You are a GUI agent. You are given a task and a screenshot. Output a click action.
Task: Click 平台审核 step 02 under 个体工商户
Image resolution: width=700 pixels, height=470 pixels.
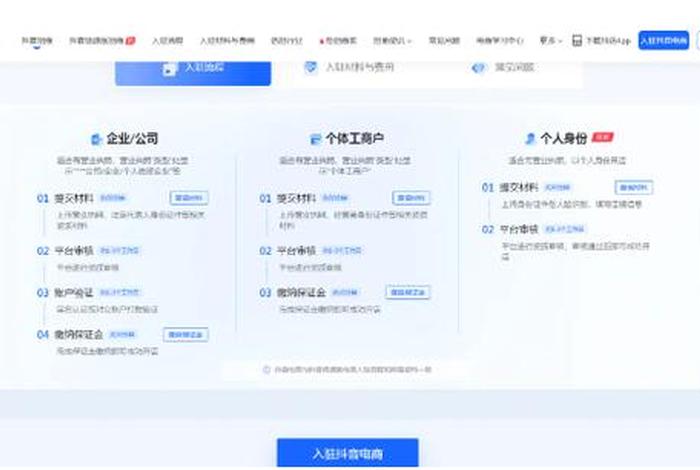coord(296,250)
